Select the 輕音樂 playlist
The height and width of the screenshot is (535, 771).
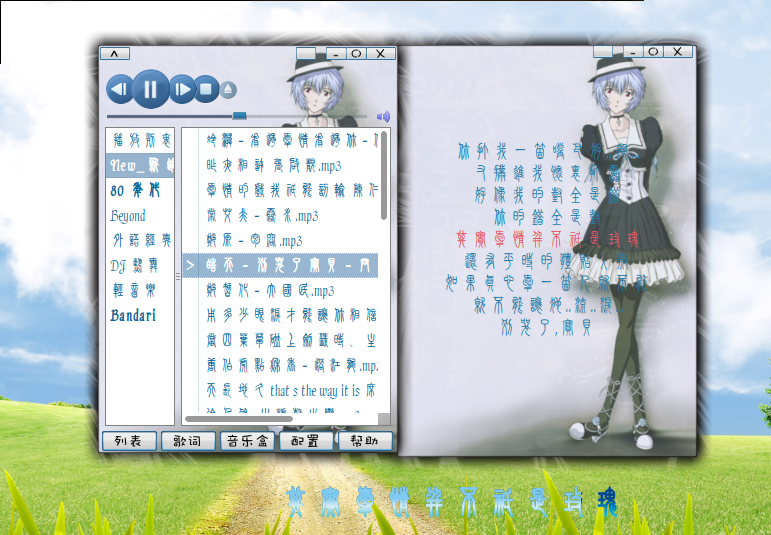140,291
